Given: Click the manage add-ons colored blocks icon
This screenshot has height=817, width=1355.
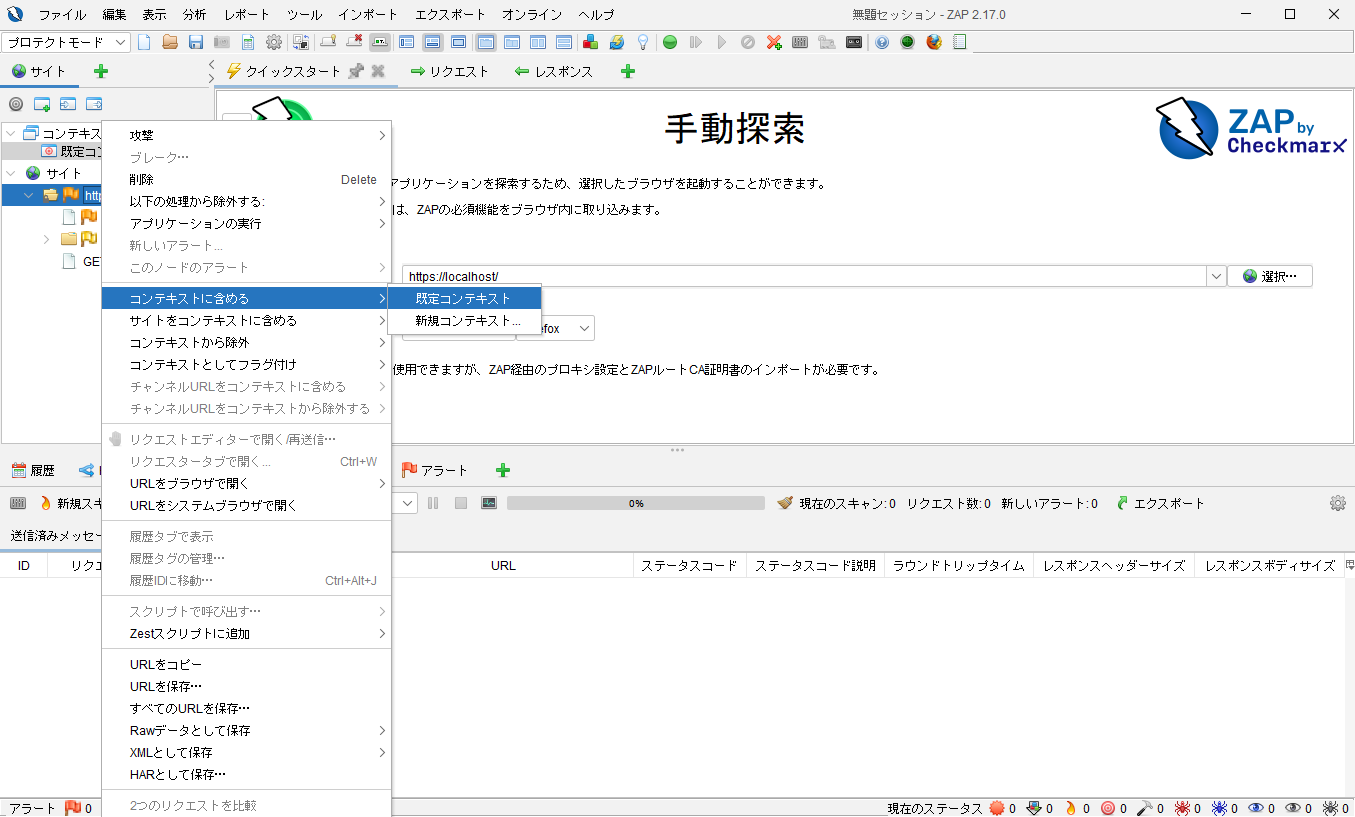Looking at the screenshot, I should (591, 42).
